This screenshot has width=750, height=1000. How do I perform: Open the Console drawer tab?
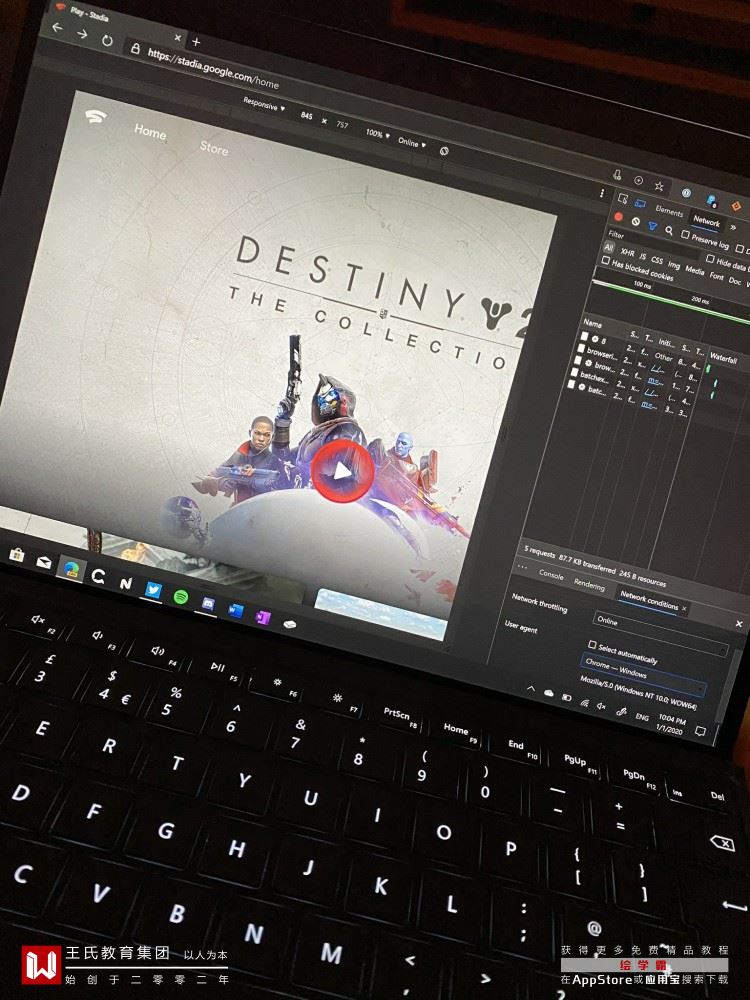pyautogui.click(x=551, y=575)
